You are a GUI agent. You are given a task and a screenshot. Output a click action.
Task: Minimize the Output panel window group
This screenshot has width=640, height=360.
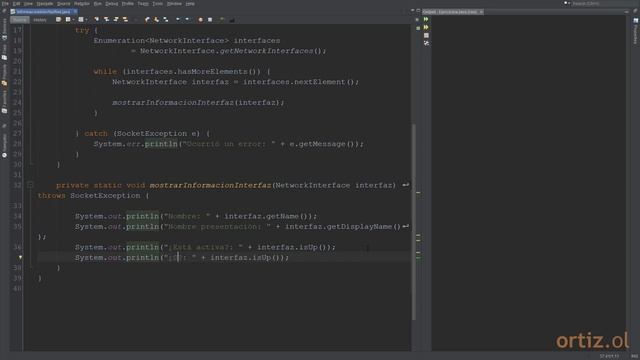(627, 12)
